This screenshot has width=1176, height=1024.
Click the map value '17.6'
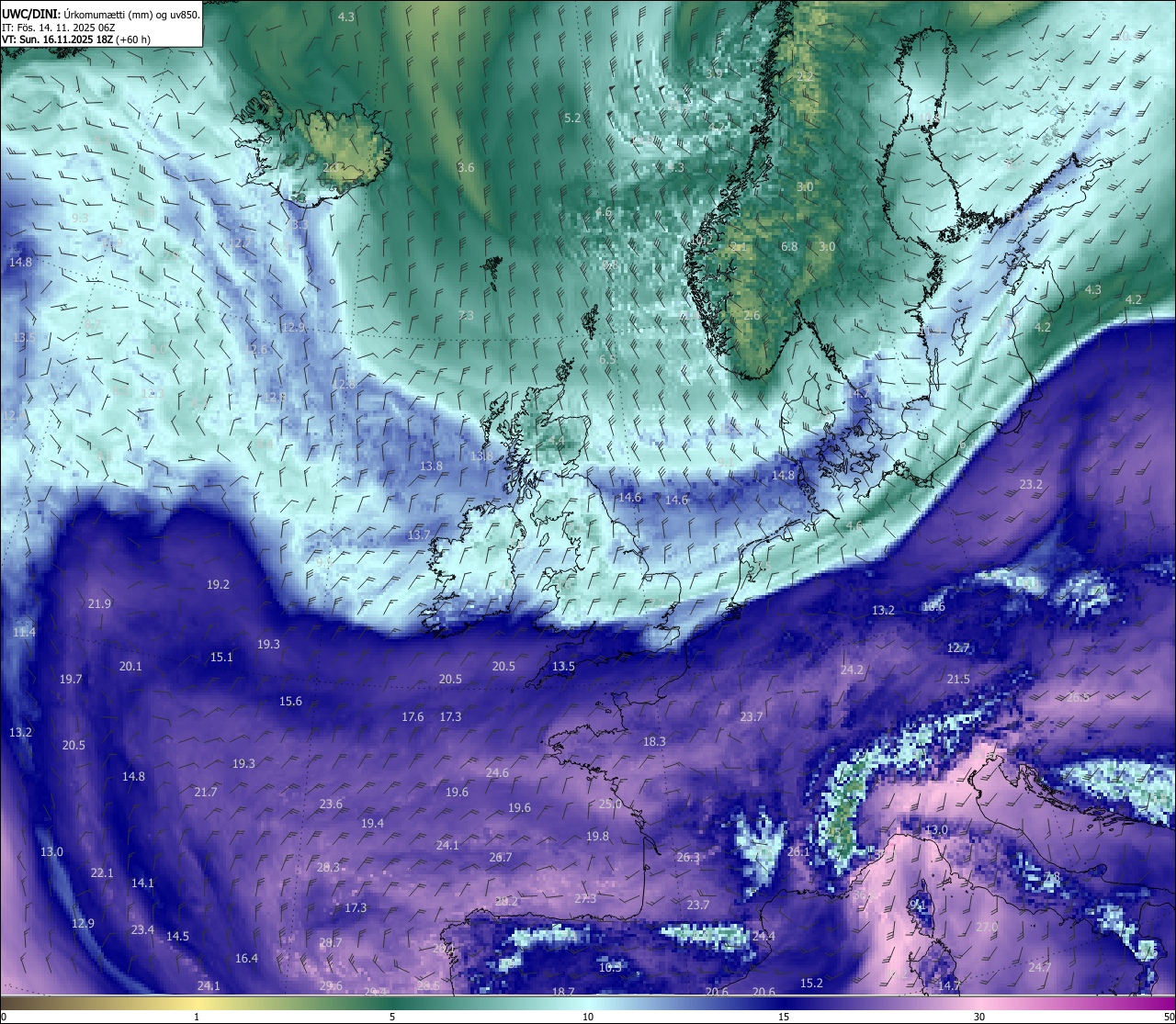pos(413,716)
